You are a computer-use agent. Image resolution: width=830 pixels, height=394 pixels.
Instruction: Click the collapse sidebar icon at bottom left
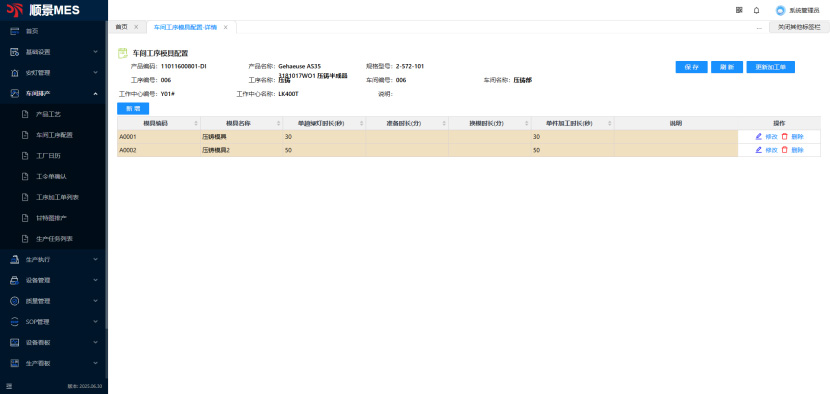[x=8, y=386]
